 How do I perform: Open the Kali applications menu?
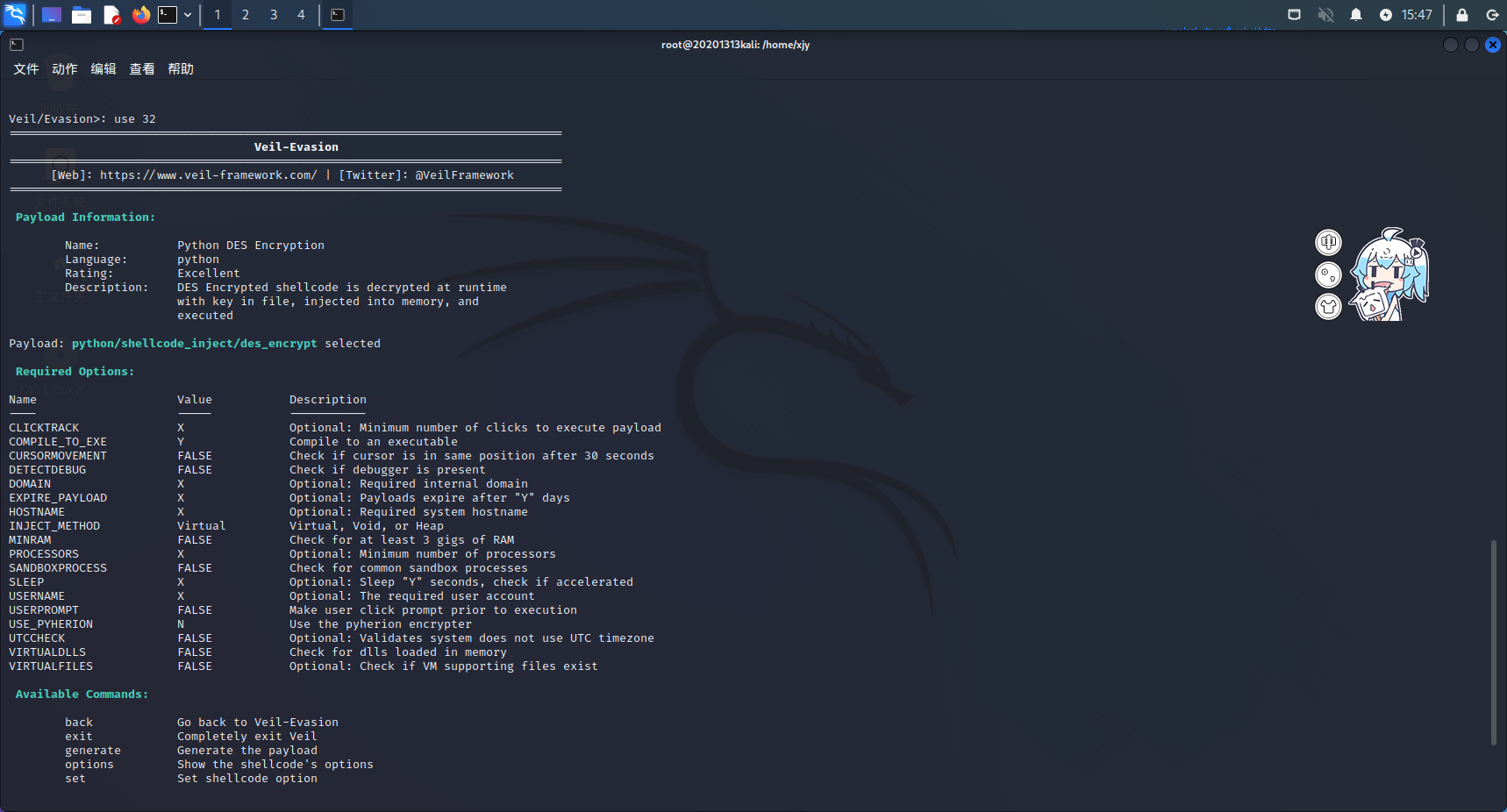point(16,15)
